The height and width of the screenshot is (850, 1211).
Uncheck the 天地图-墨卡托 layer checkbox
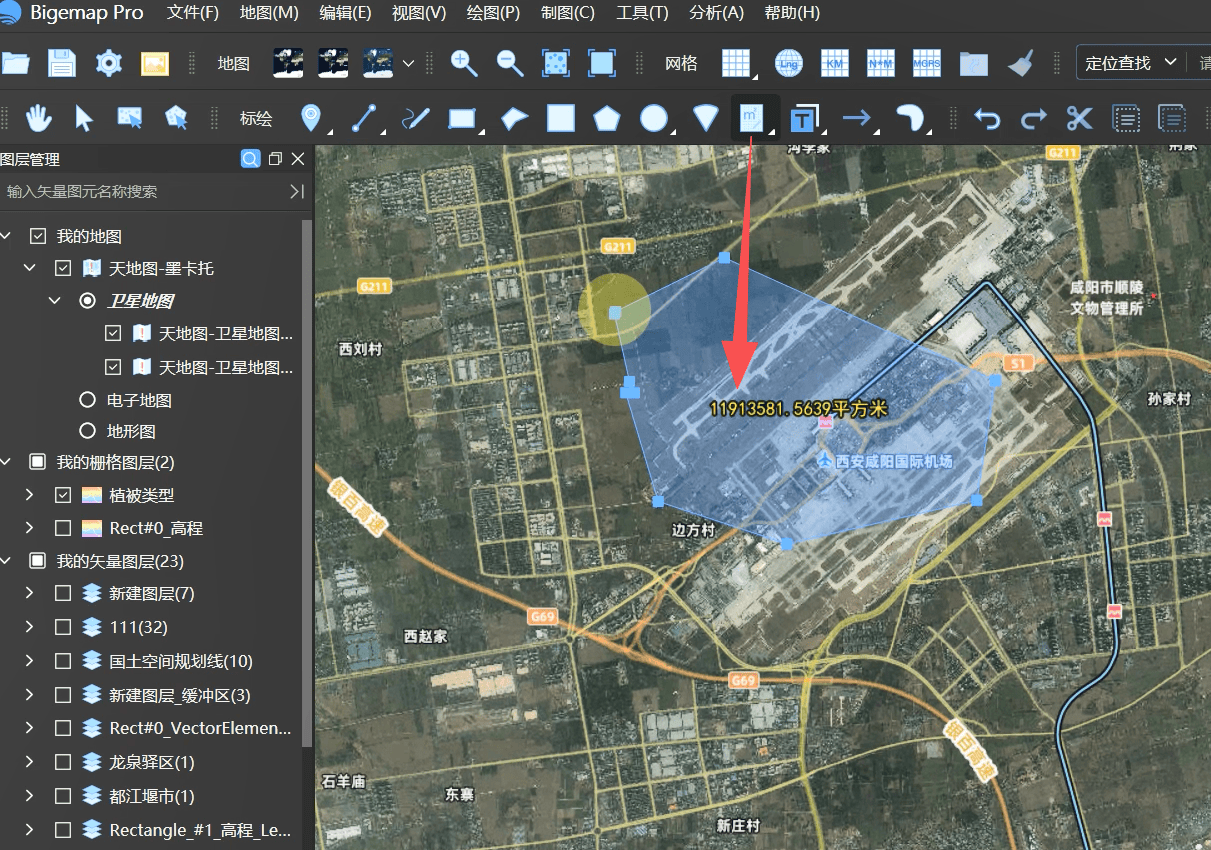click(63, 269)
